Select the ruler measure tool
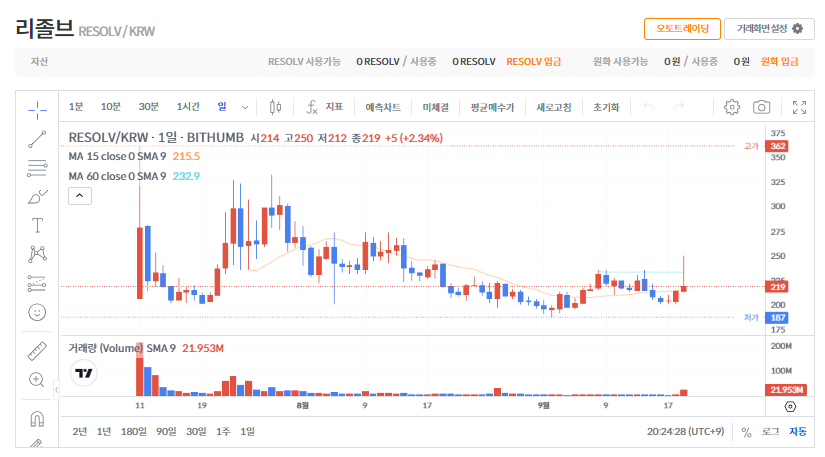Screen dimensions: 825x457 (37, 351)
